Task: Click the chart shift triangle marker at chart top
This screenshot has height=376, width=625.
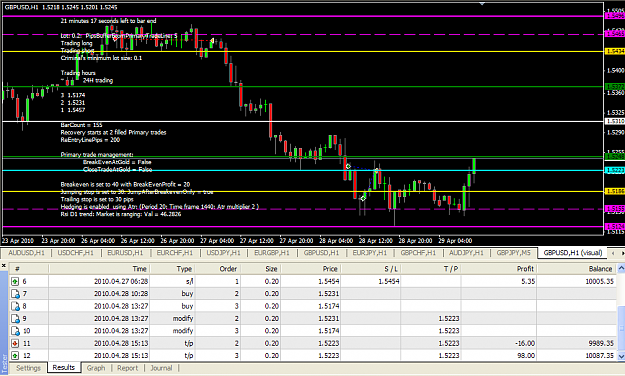Action: (482, 4)
